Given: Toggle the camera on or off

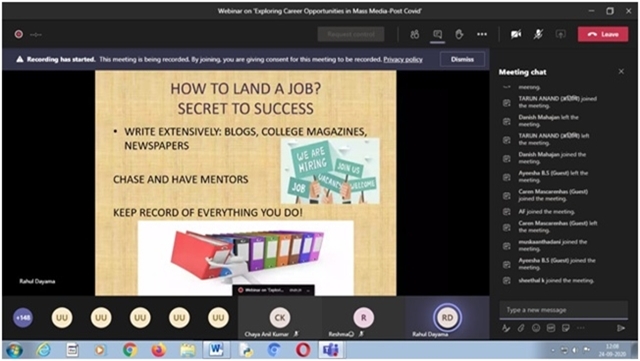Looking at the screenshot, I should click(x=516, y=35).
